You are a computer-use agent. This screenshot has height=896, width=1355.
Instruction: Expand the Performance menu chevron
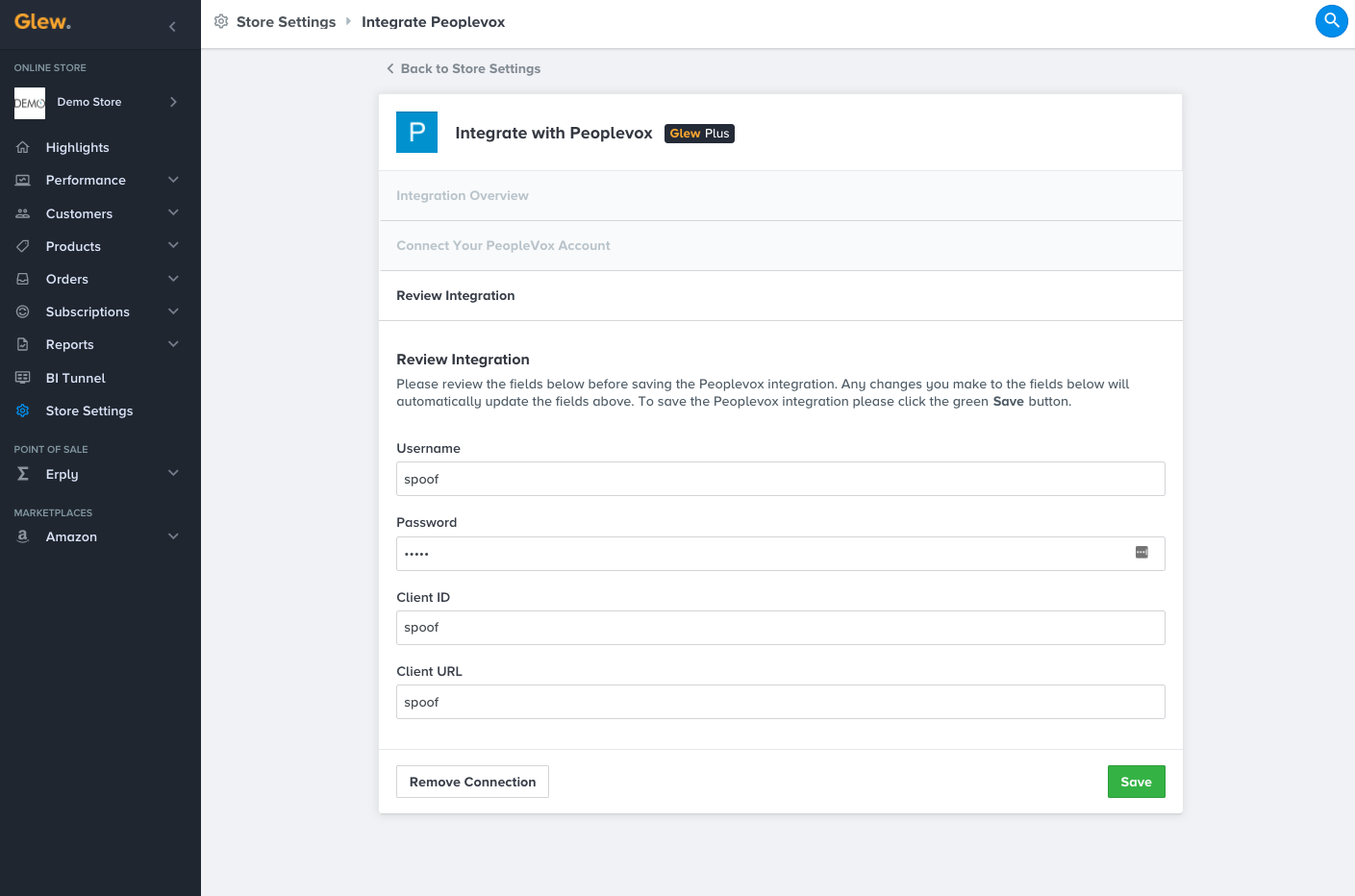[173, 180]
